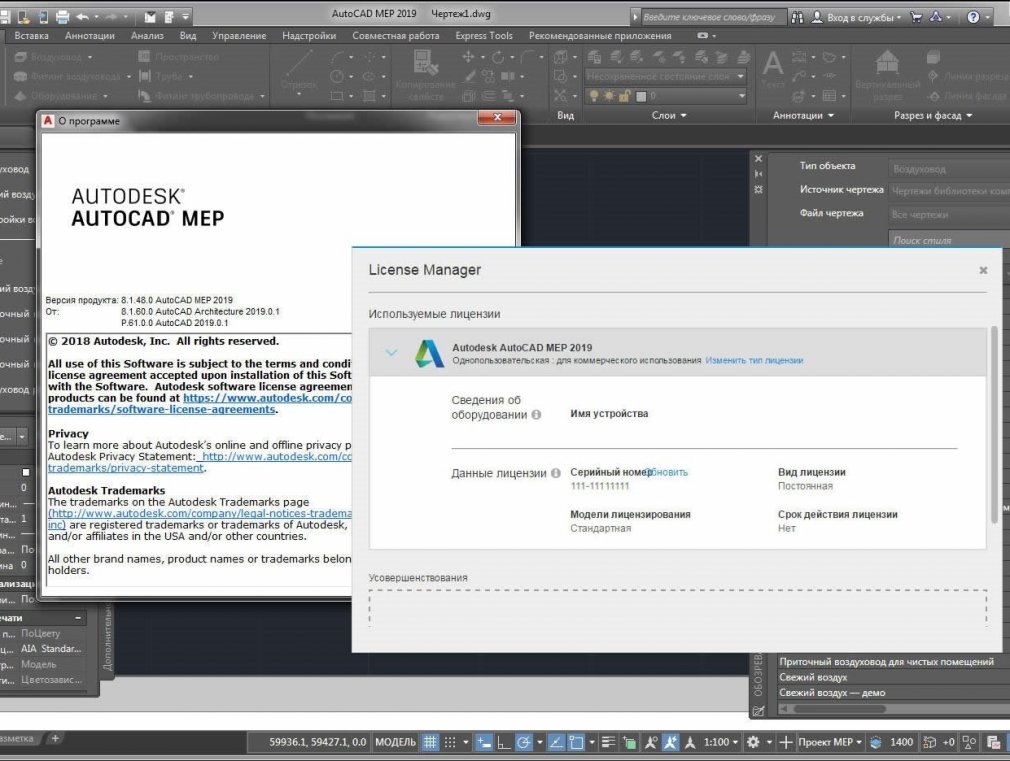Expand the Разрез и фасад panel dropdown
Viewport: 1010px width, 761px height.
(933, 115)
